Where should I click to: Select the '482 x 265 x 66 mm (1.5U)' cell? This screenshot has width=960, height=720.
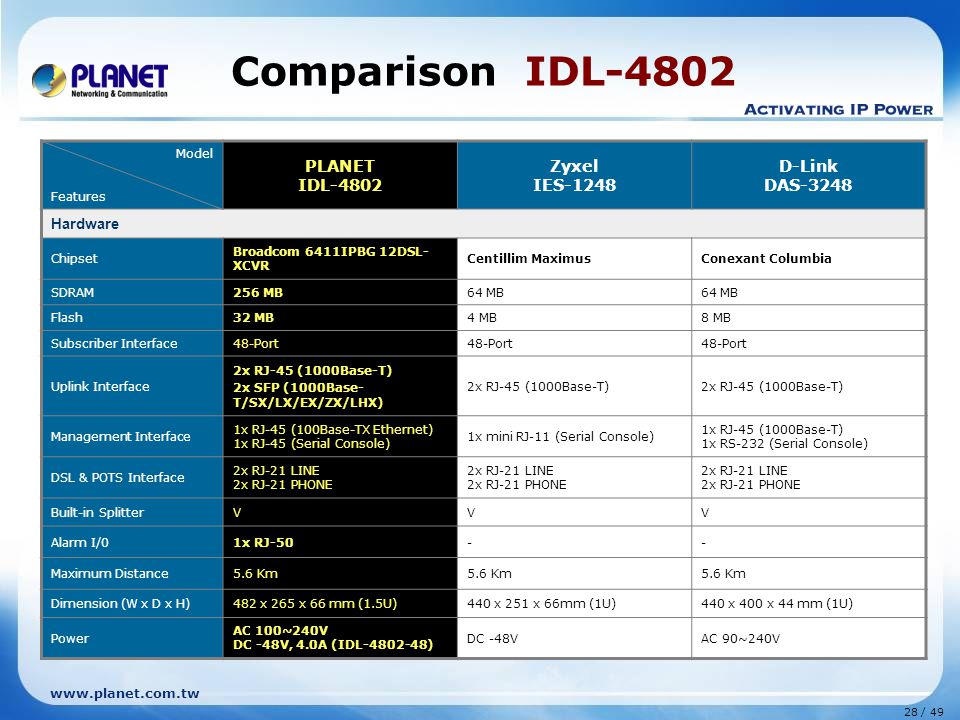[x=340, y=604]
